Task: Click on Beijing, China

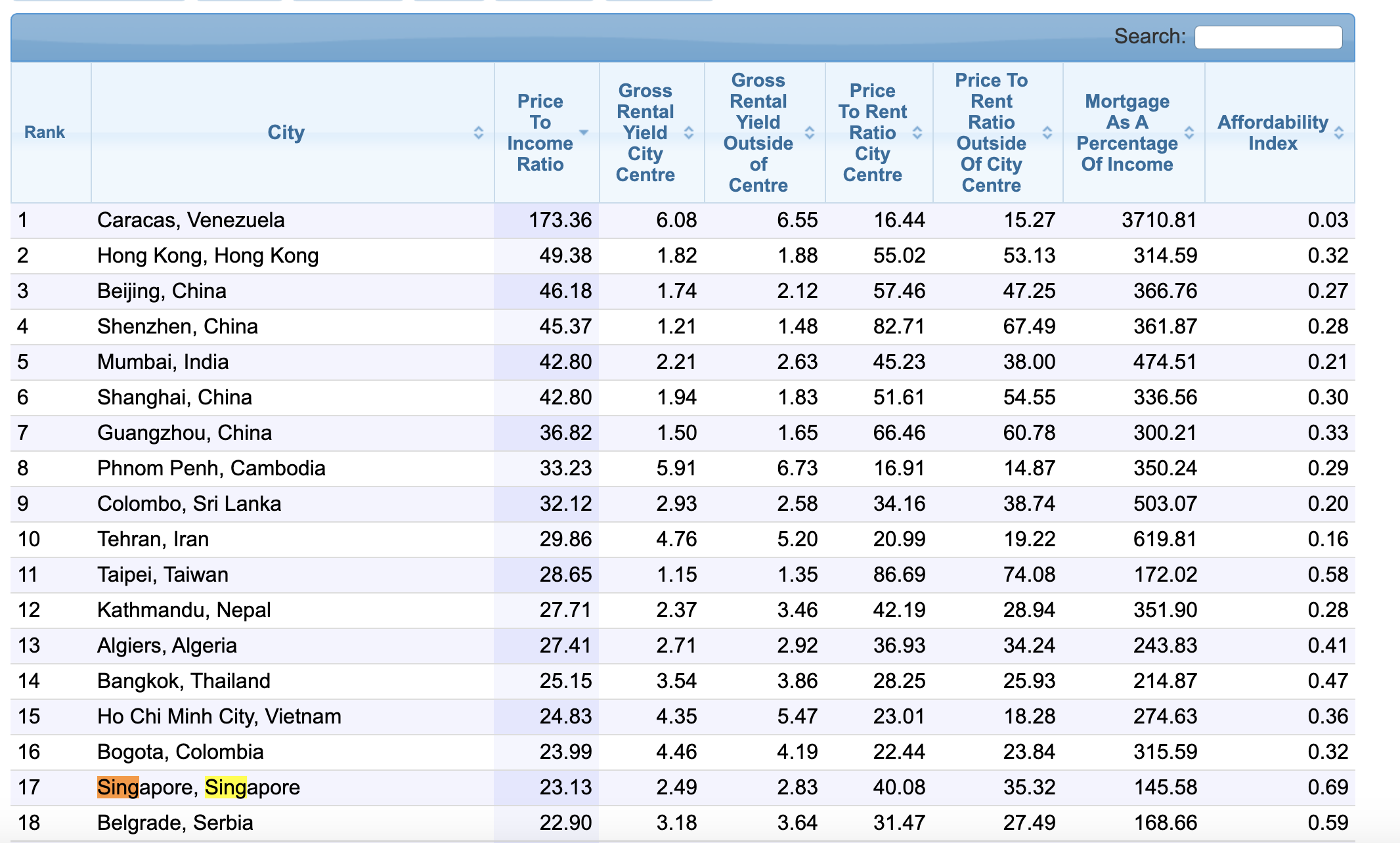Action: coord(162,291)
